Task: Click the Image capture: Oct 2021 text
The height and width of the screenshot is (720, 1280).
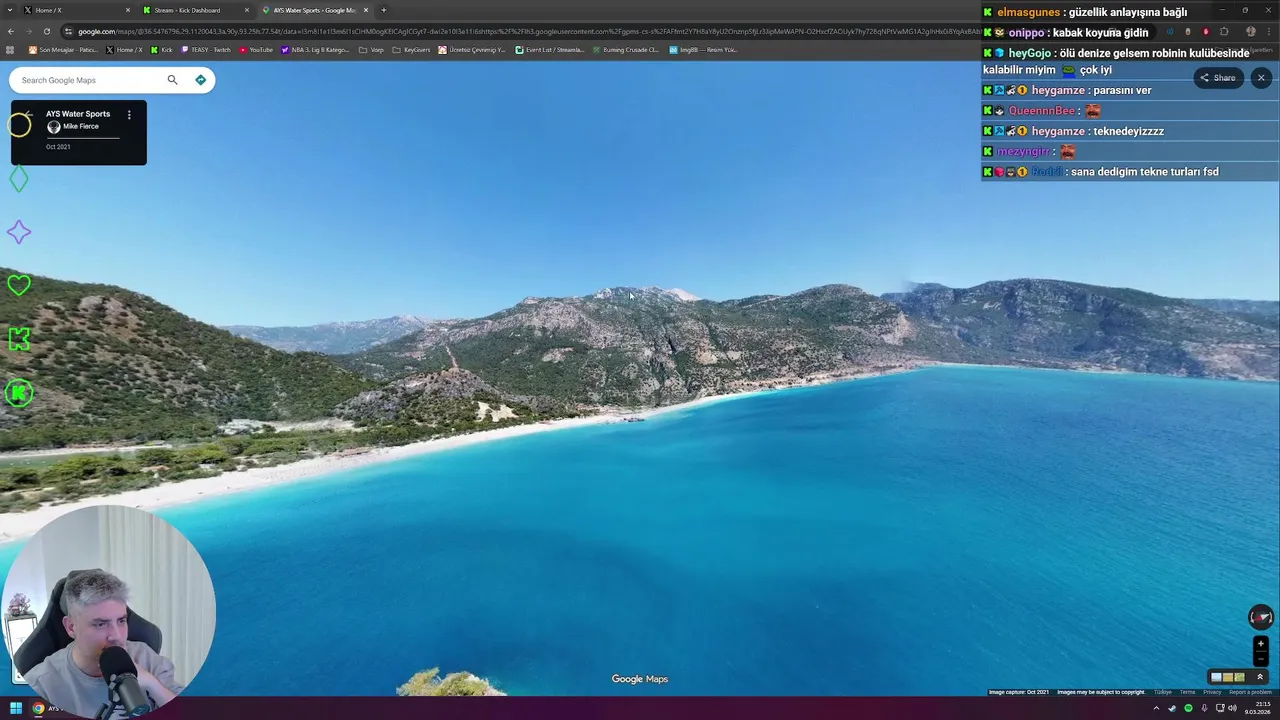Action: click(1019, 692)
